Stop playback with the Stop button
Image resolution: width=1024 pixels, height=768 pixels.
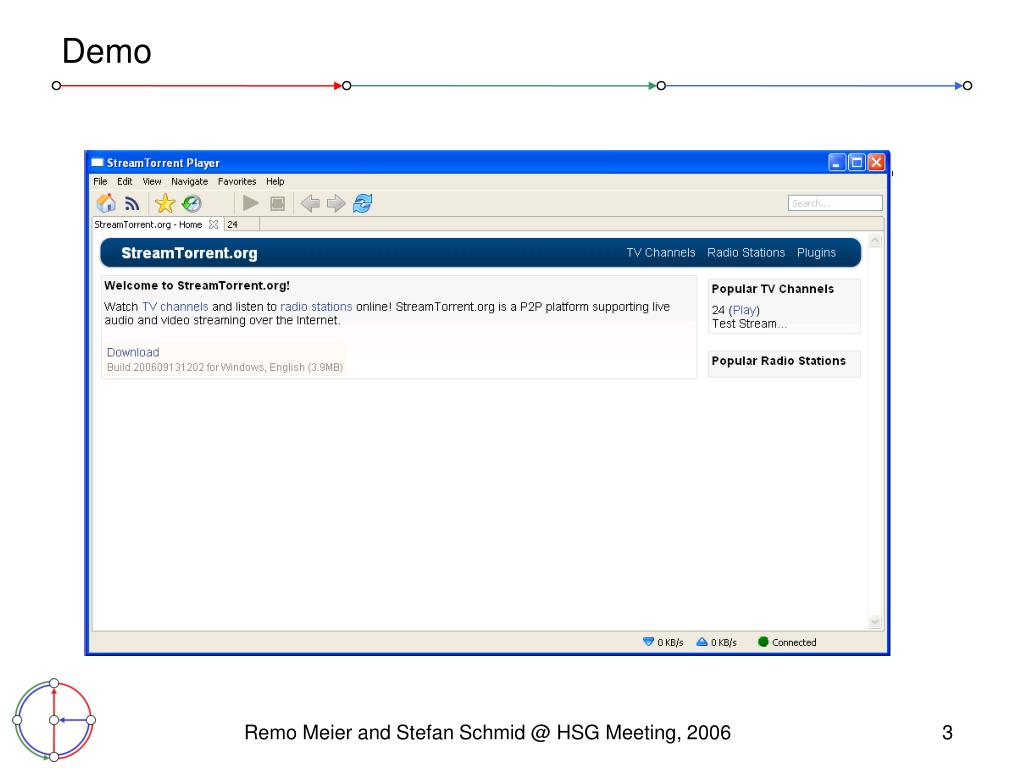click(x=278, y=204)
